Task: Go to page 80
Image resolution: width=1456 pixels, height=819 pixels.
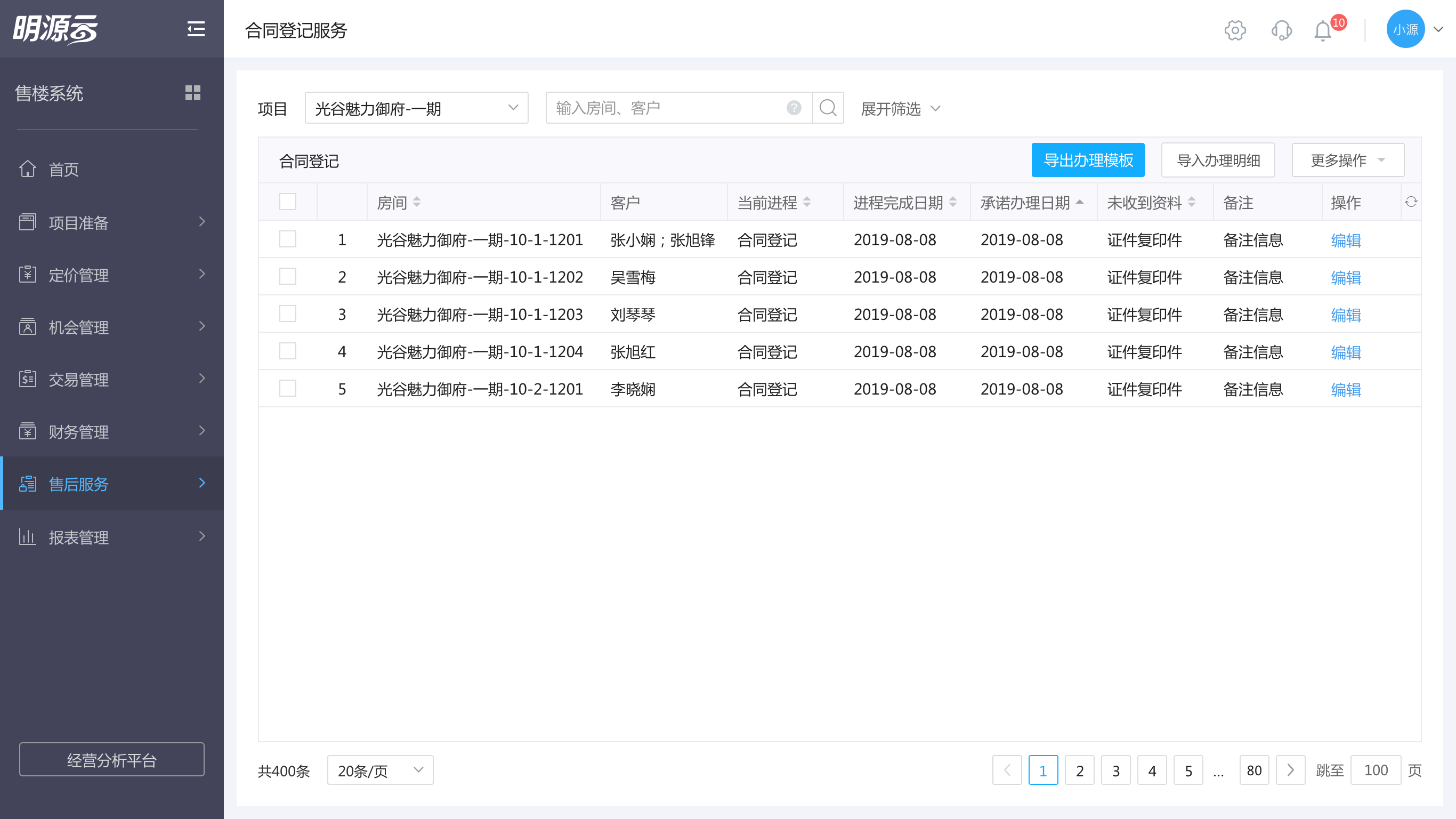Action: [x=1254, y=770]
